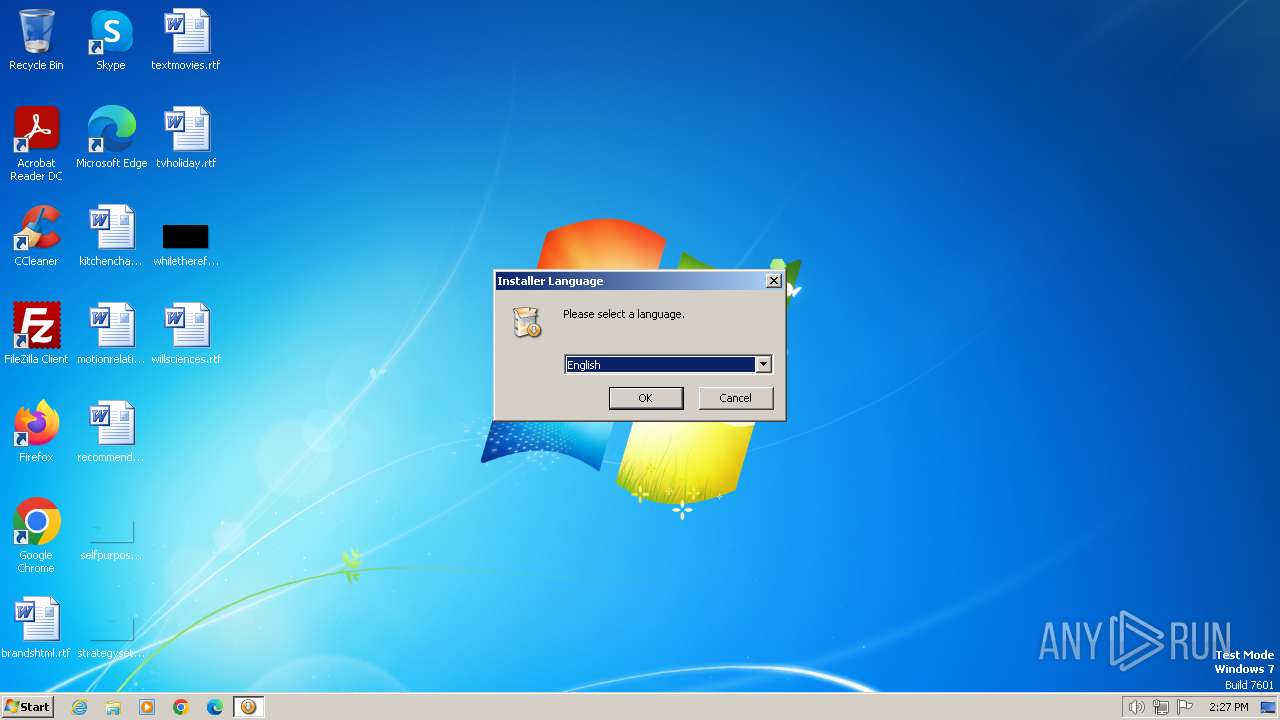This screenshot has height=720, width=1280.
Task: Click Show desktop button in taskbar corner
Action: coord(1269,707)
